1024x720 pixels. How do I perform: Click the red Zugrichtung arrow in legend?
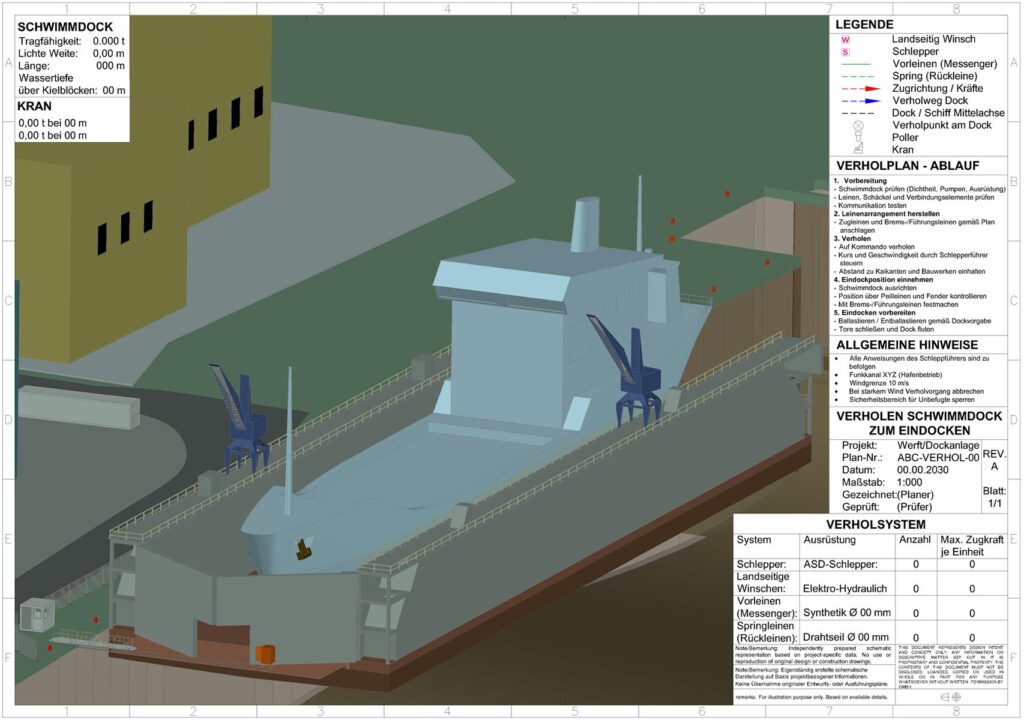coord(861,88)
